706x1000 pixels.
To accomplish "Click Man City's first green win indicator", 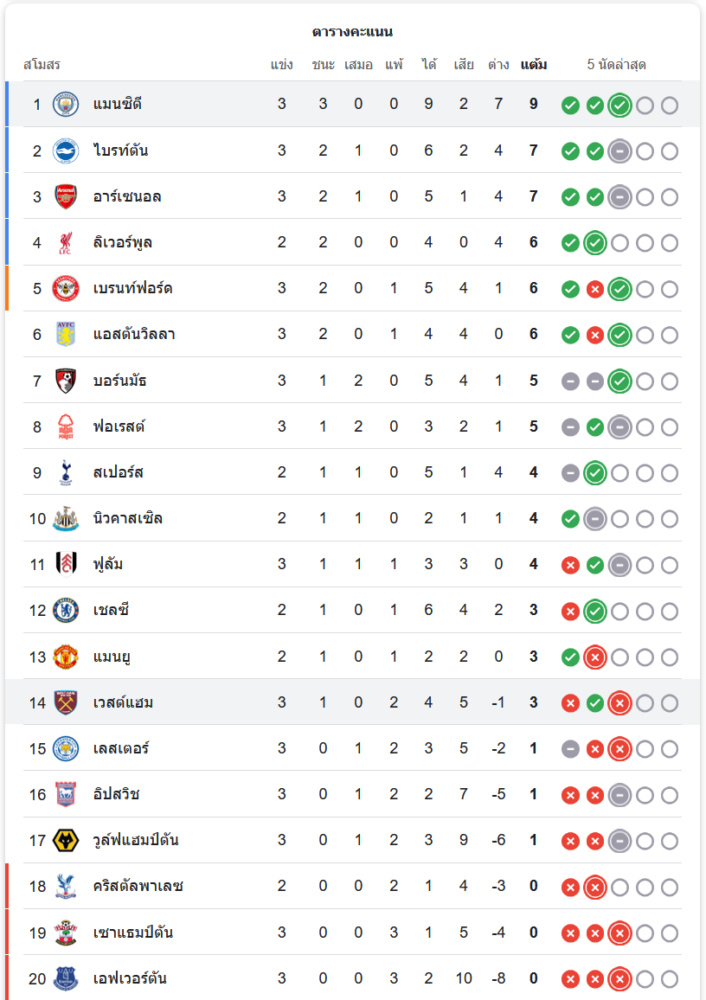I will click(570, 105).
